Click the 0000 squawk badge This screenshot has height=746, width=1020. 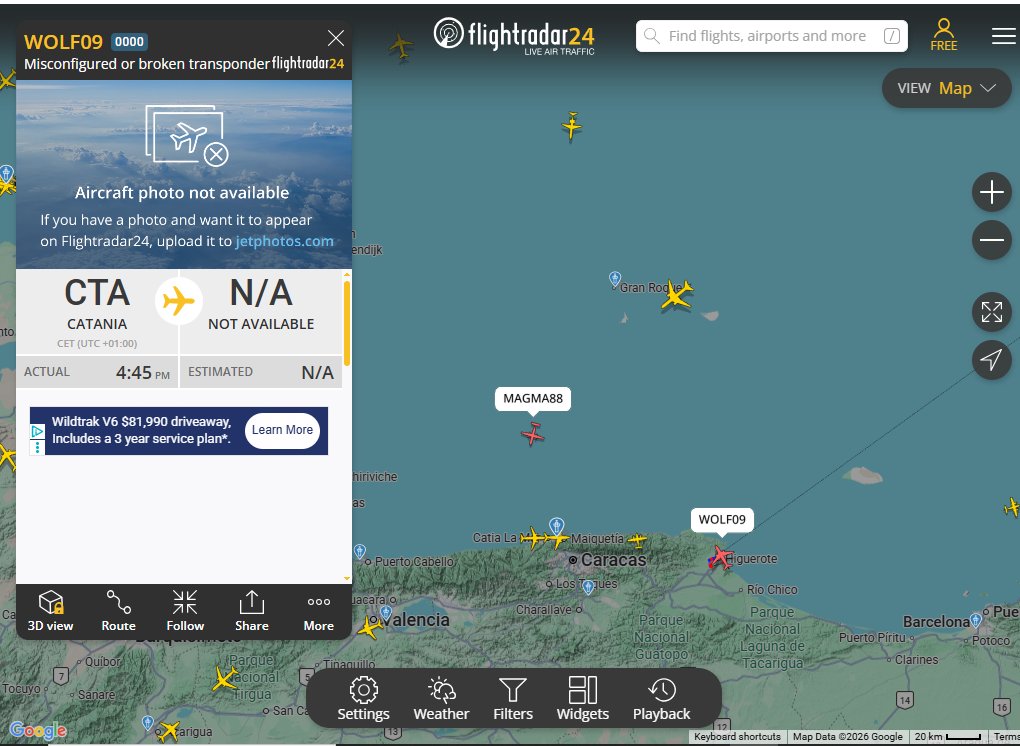pos(129,42)
